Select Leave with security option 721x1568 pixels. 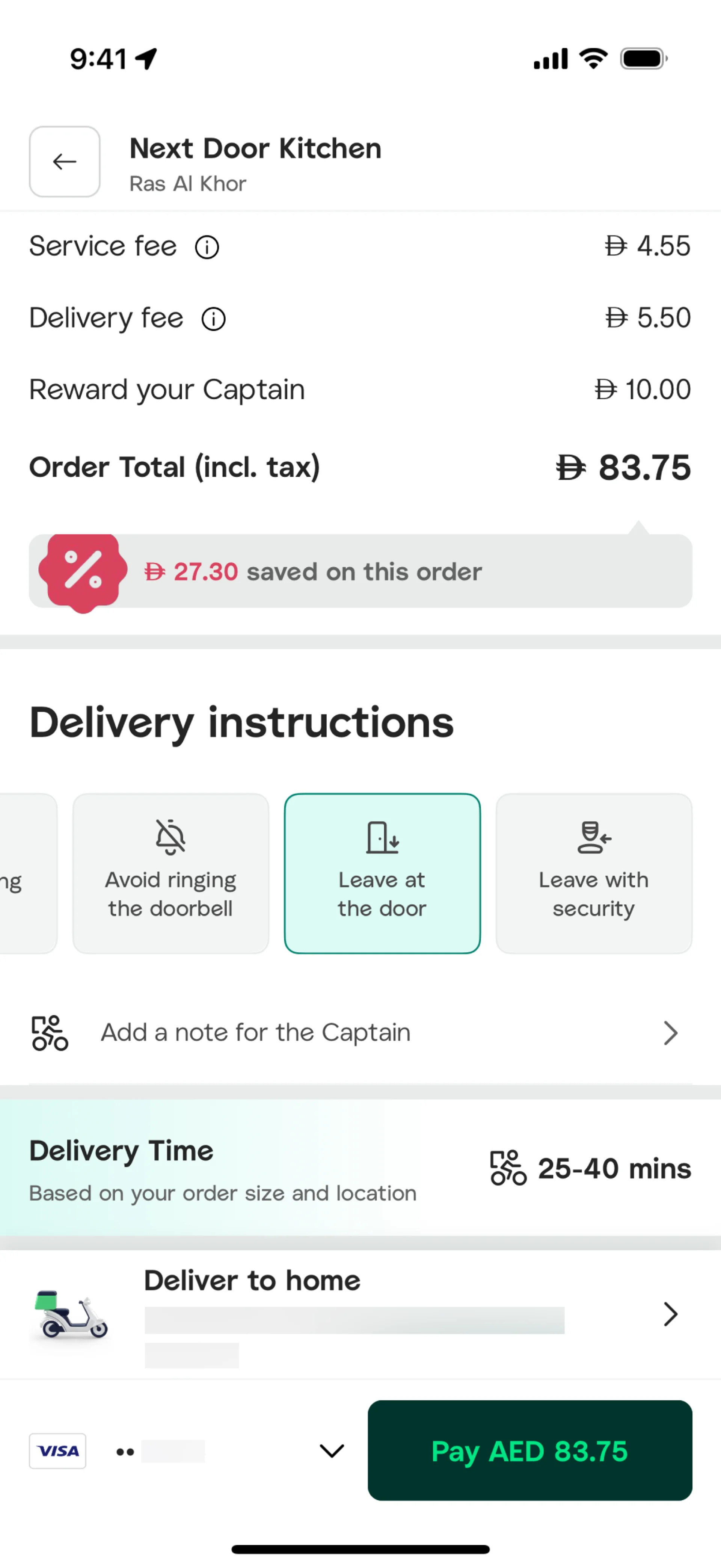pyautogui.click(x=594, y=873)
